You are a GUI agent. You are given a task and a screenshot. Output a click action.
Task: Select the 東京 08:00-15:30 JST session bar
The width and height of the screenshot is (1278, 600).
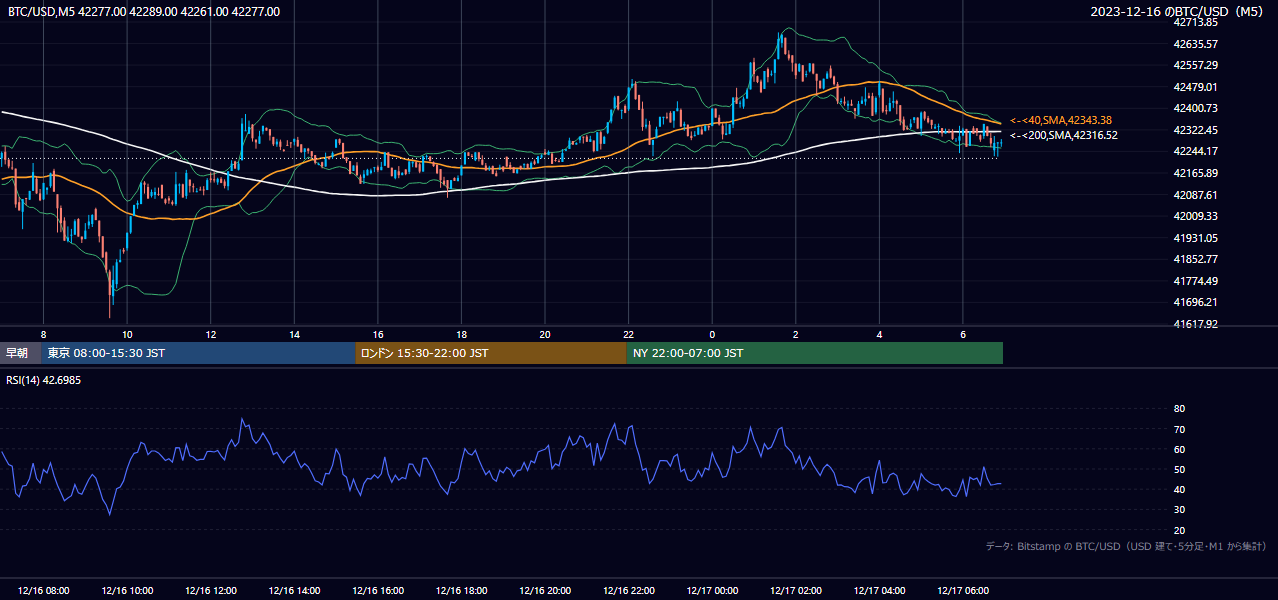click(198, 353)
